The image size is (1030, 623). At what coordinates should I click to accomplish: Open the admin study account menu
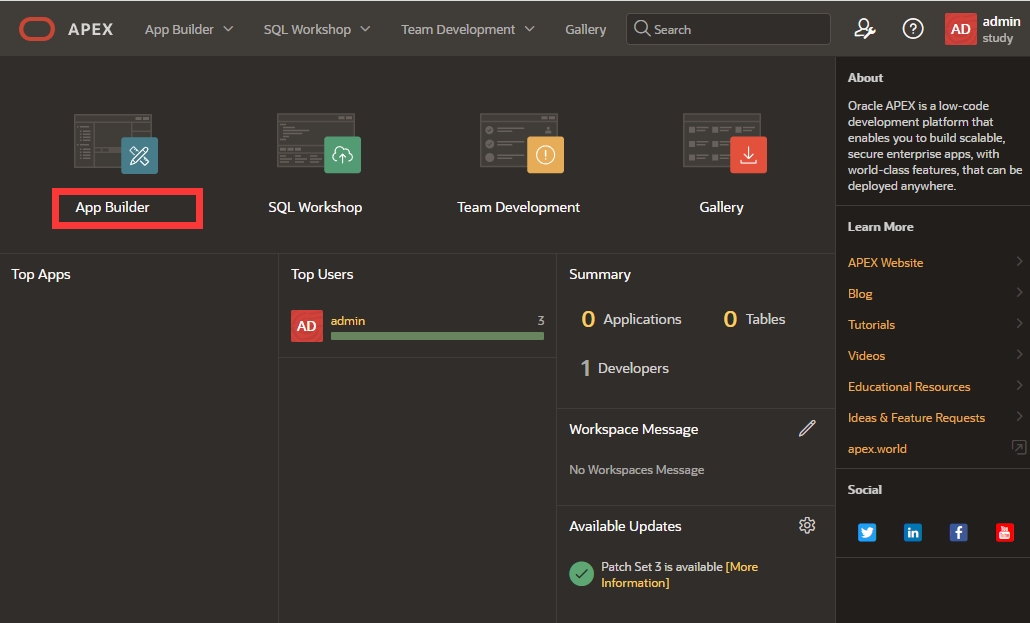tap(983, 29)
